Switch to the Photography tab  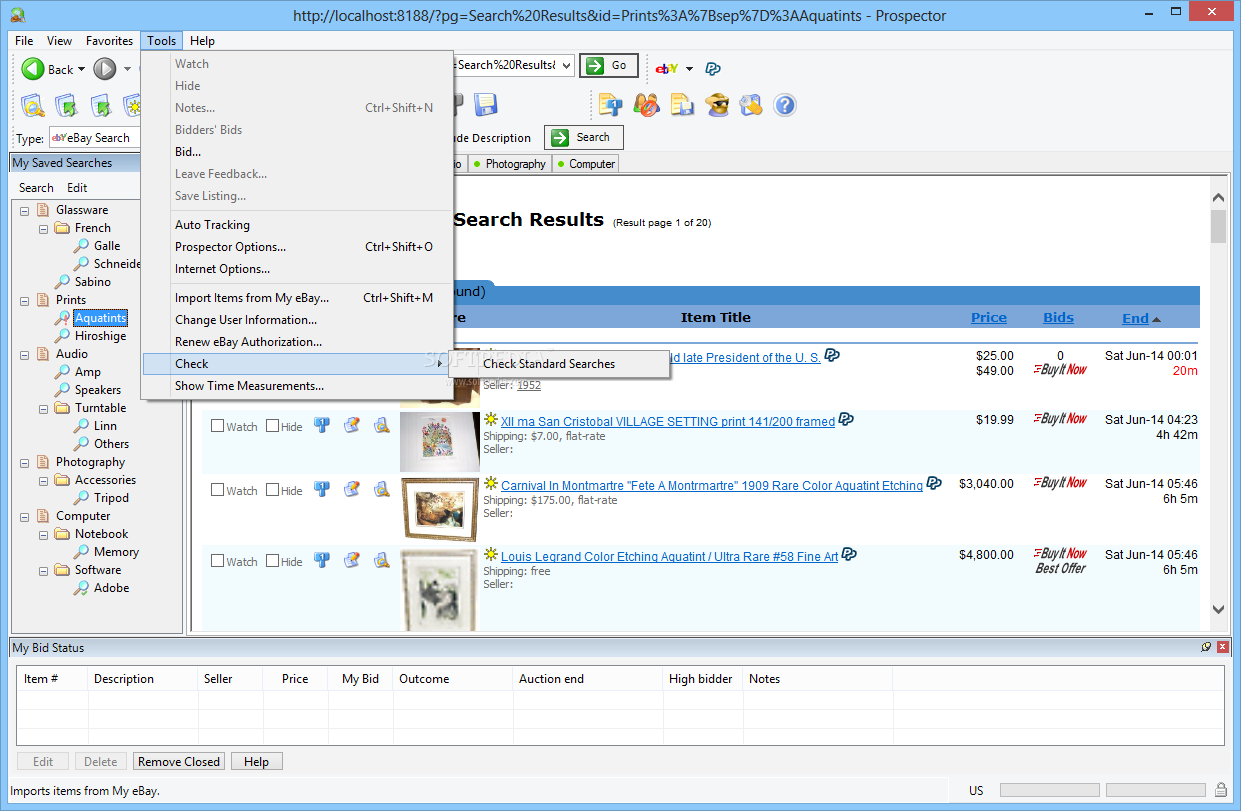[x=510, y=163]
